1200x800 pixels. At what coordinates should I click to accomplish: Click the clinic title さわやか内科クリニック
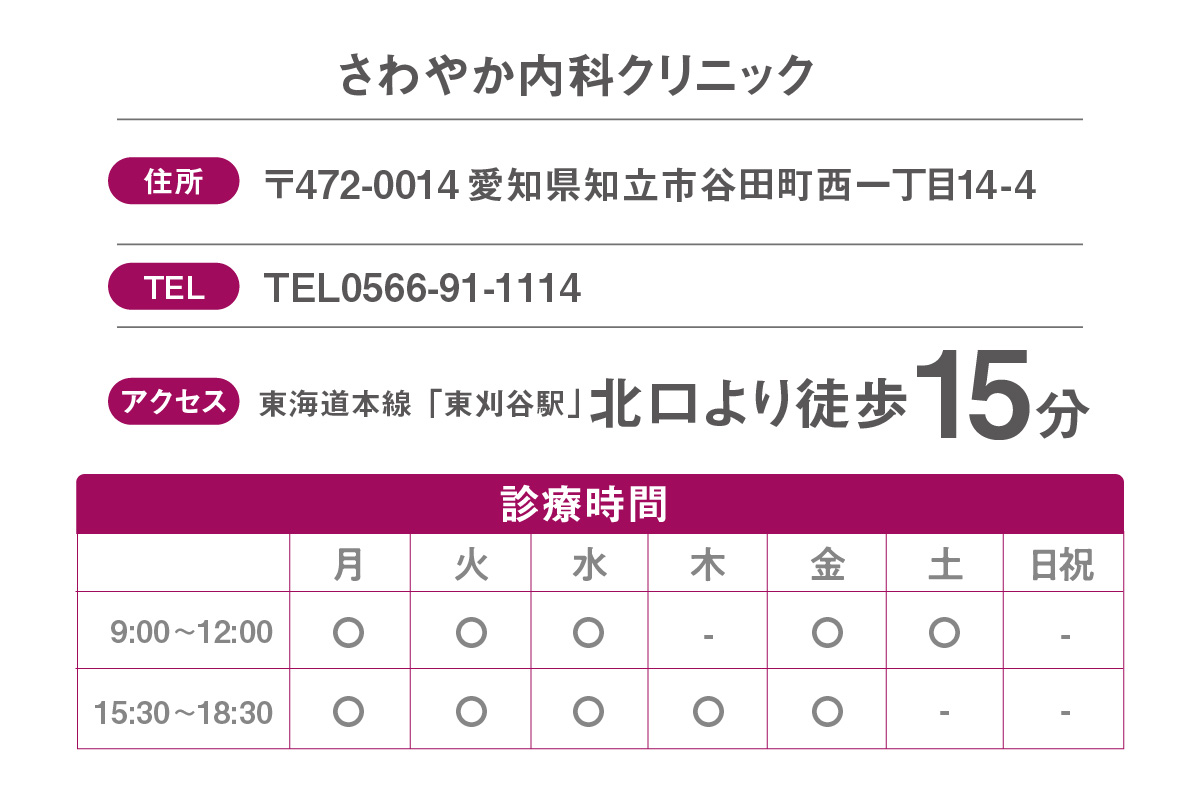(576, 75)
